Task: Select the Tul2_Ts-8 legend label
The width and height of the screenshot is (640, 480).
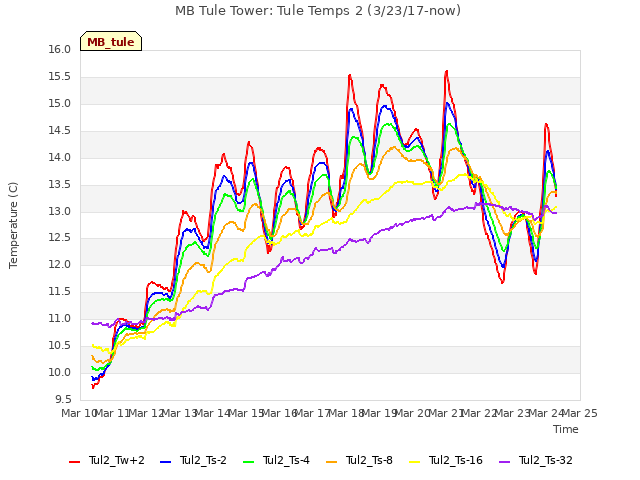Action: point(369,460)
